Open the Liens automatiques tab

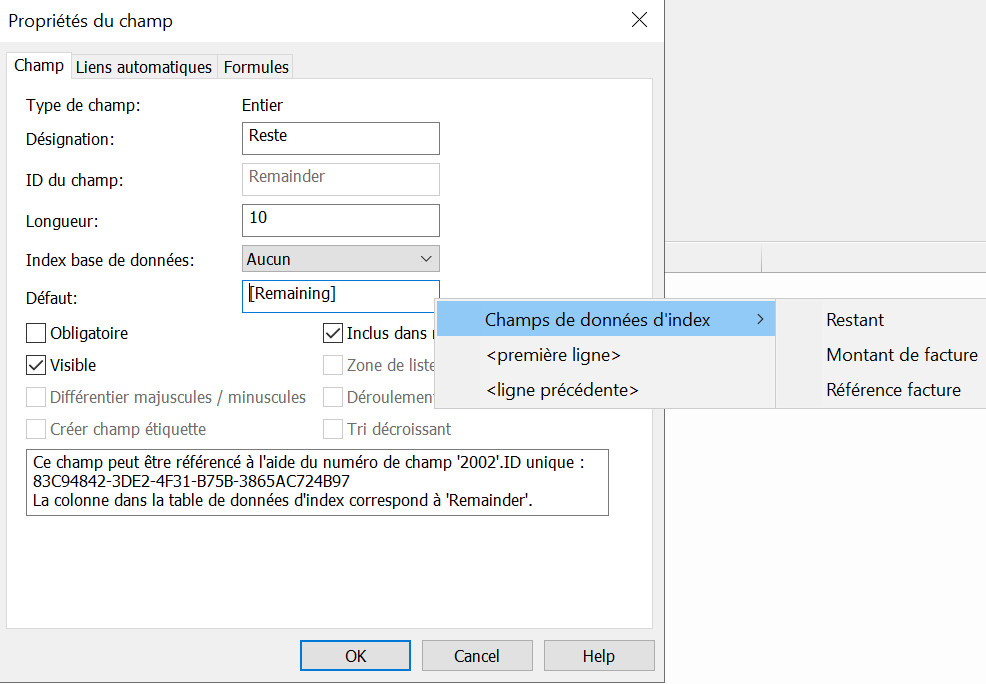click(144, 67)
